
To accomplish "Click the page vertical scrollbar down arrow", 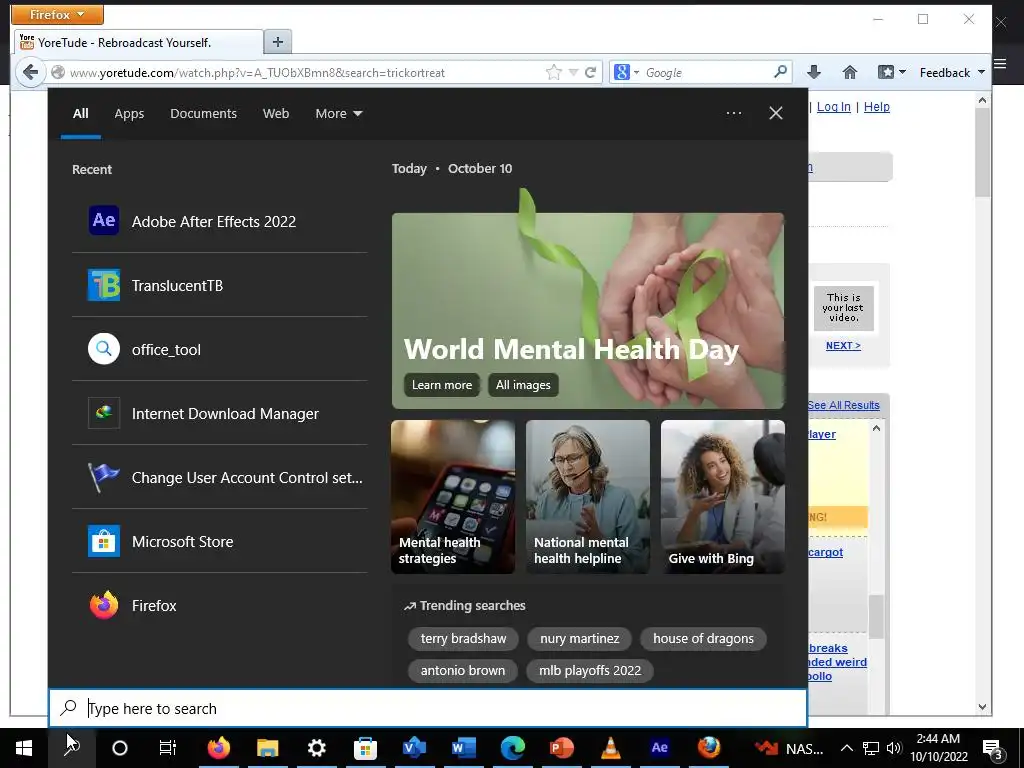I will point(982,707).
